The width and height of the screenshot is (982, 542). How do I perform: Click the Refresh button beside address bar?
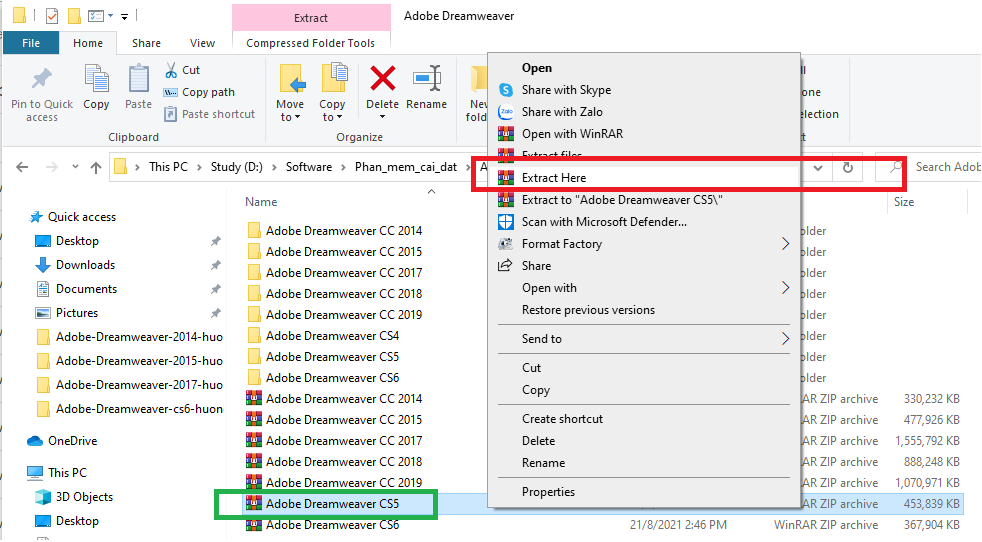coord(847,167)
